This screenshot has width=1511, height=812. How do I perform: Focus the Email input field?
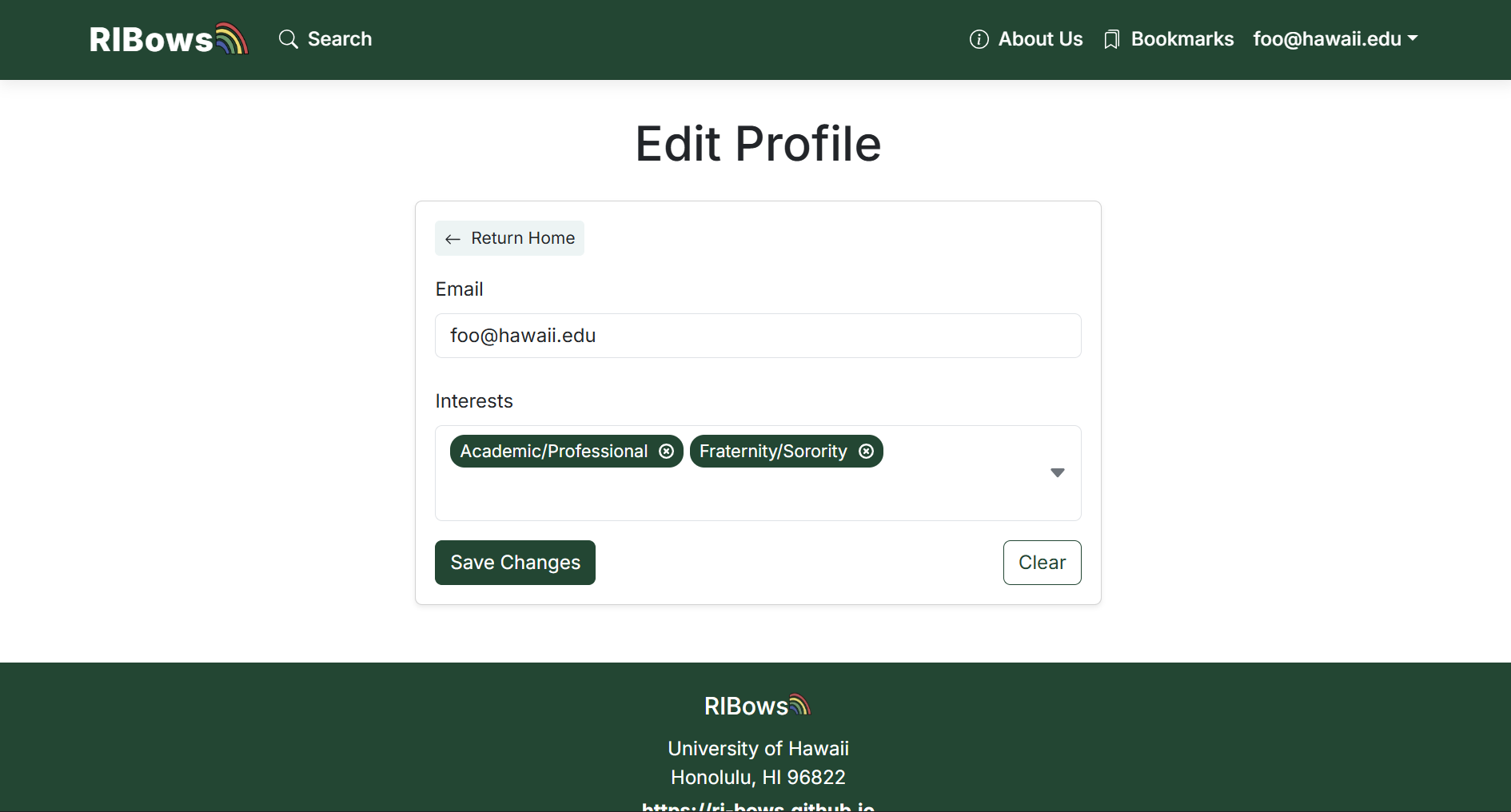pyautogui.click(x=757, y=336)
